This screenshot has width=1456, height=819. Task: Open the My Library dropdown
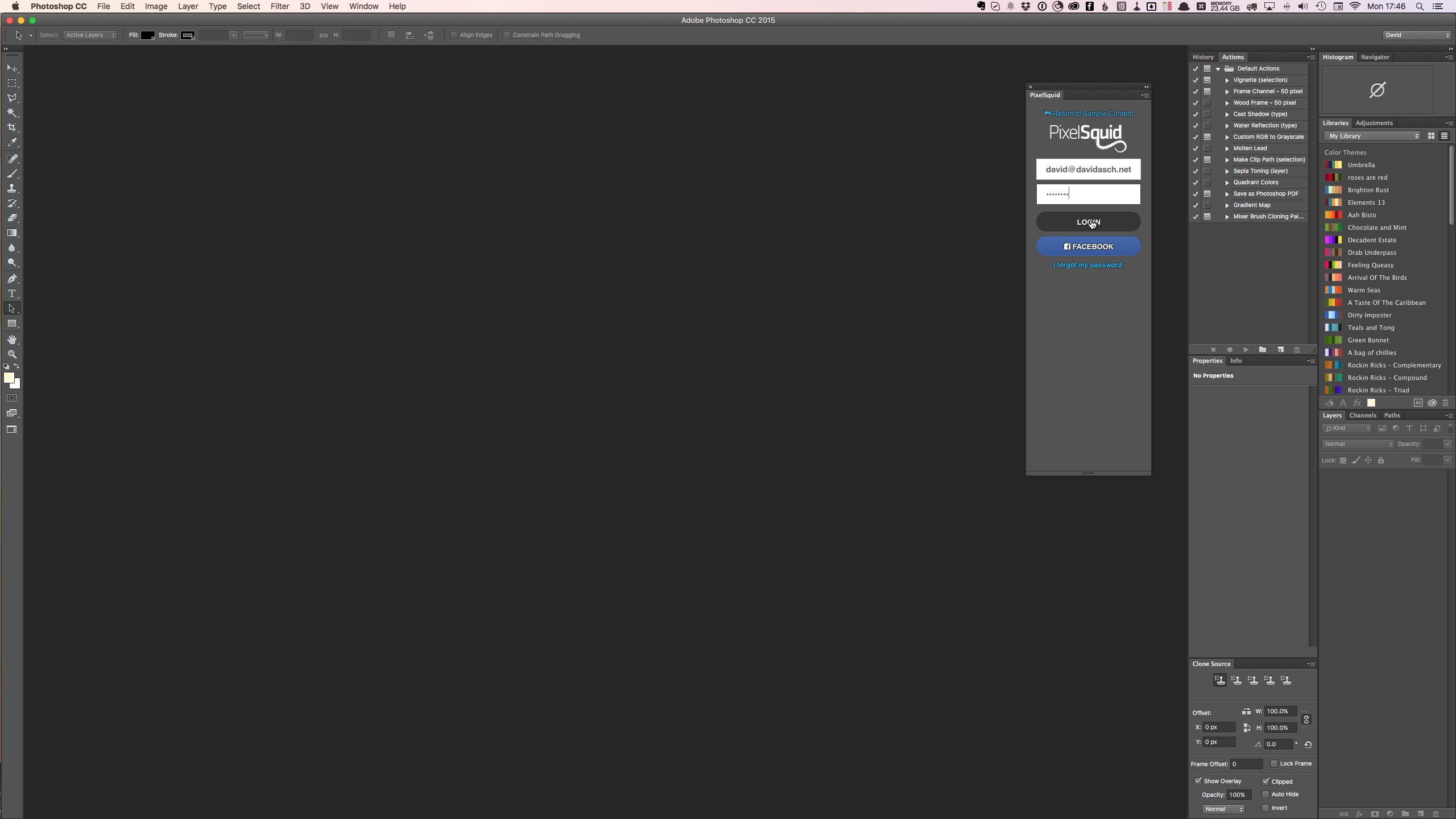[1372, 136]
